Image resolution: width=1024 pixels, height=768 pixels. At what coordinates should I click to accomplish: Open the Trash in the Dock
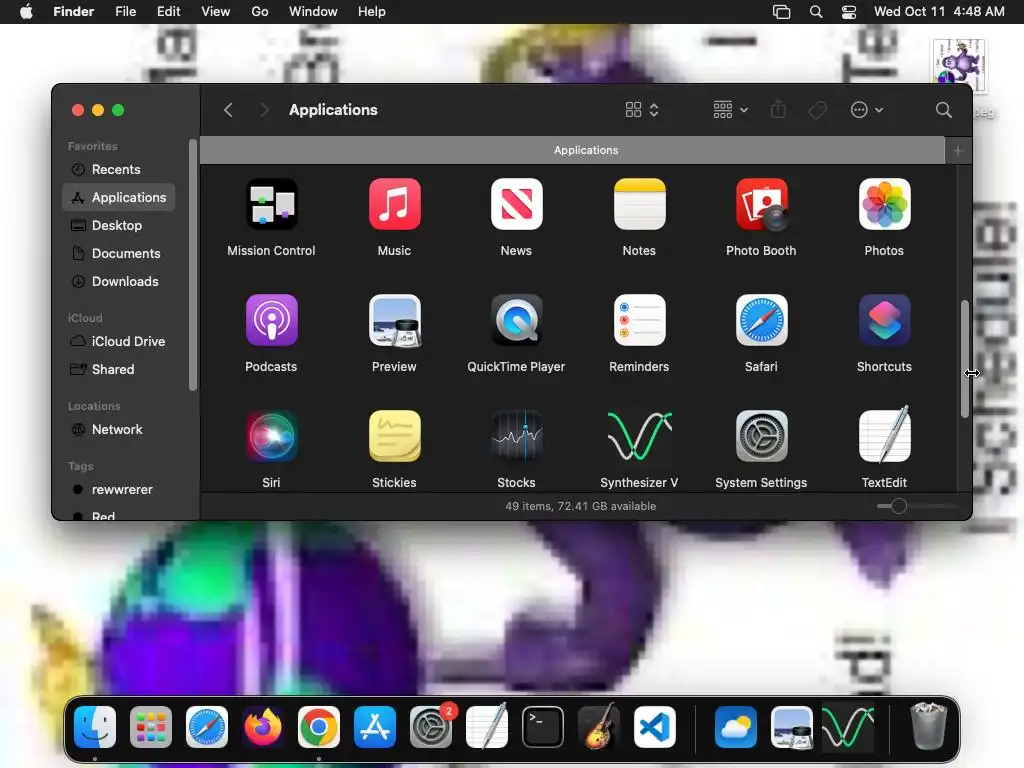click(x=928, y=726)
